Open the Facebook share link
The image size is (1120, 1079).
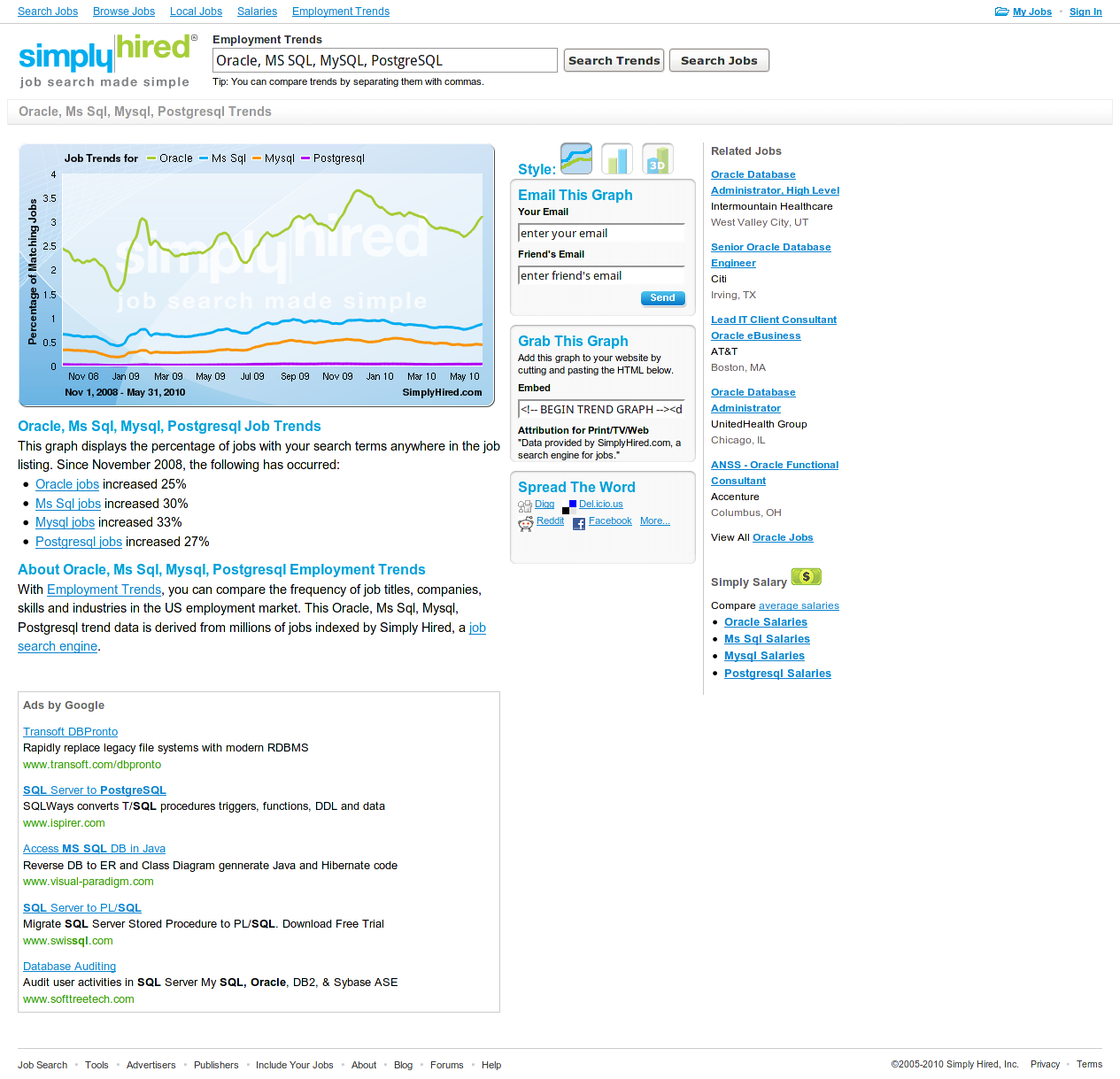tap(610, 521)
